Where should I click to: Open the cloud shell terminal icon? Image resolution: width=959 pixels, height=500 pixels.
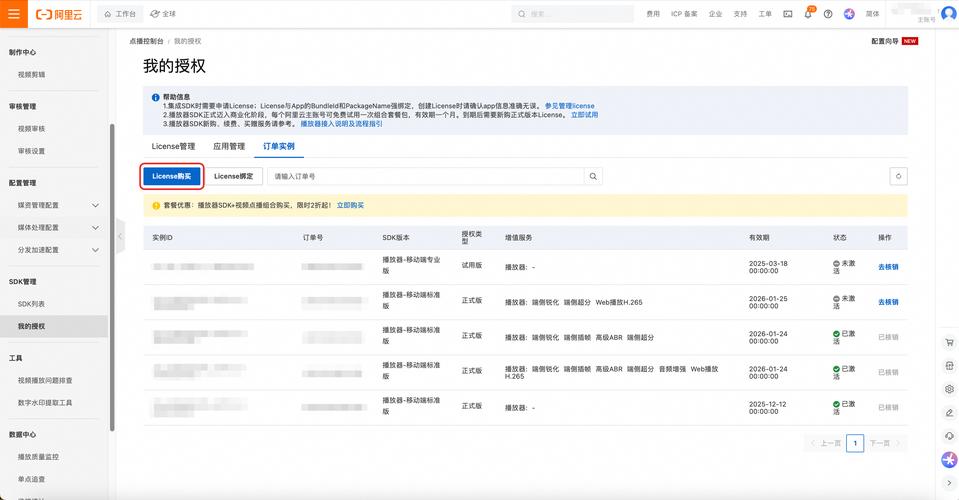[788, 14]
